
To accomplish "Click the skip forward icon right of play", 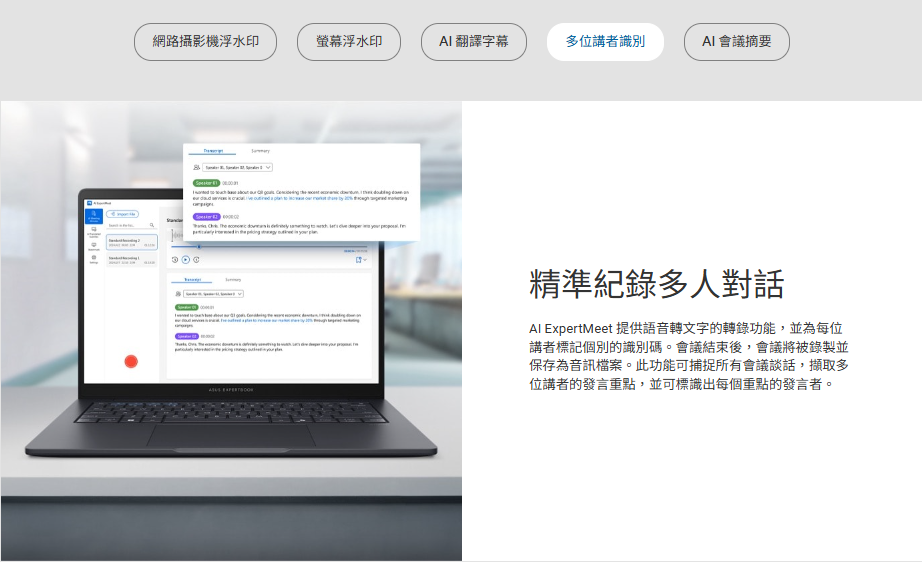I will tap(196, 259).
